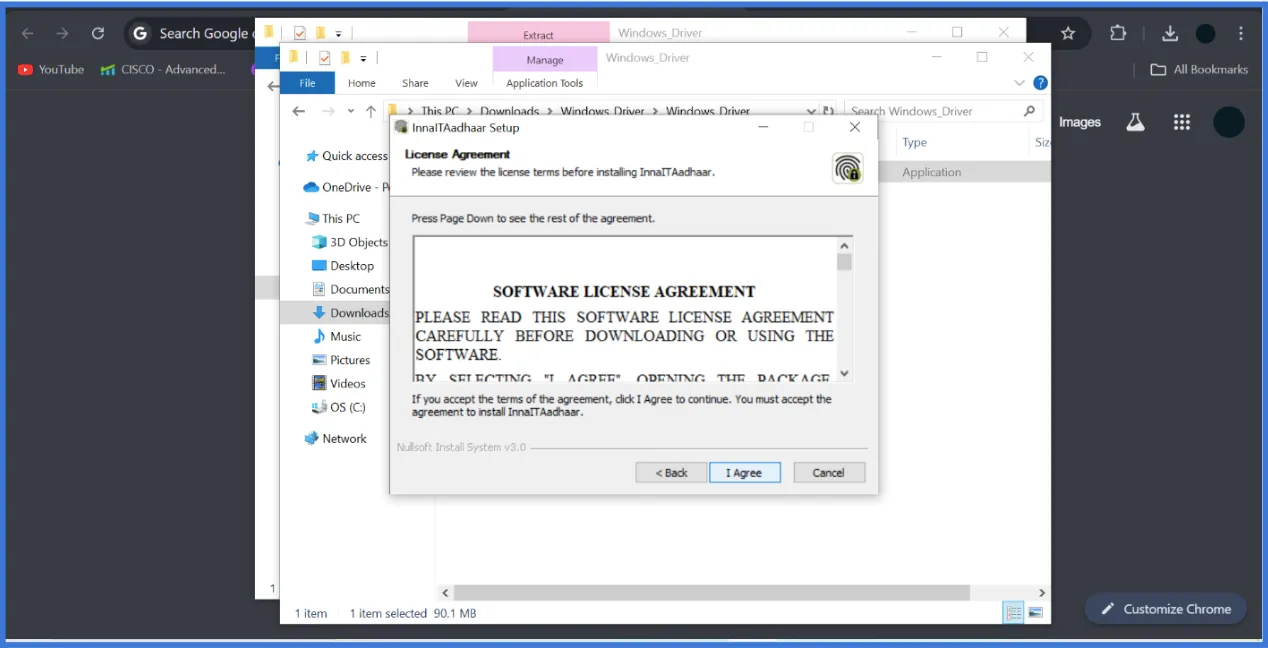Open the All Bookmarks folder

click(1199, 69)
